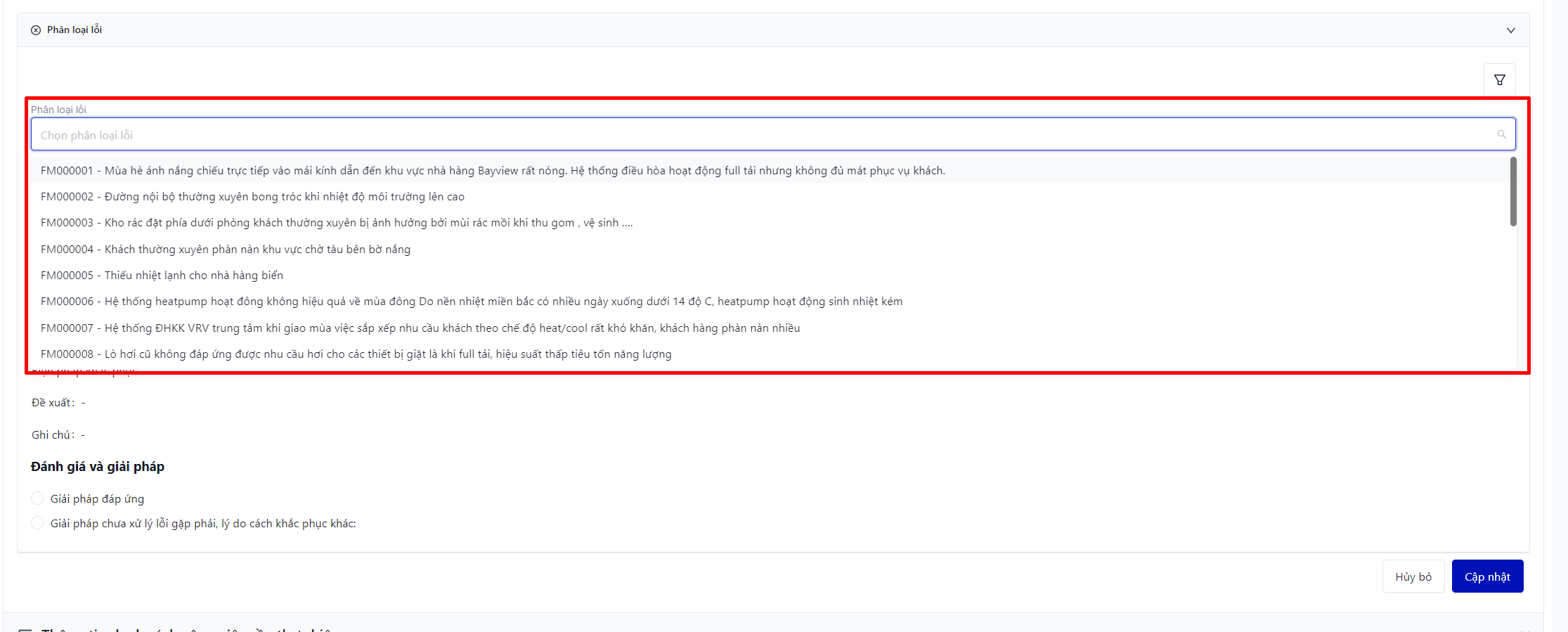Click the circled-X icon beside Phân loại lỗi header
The height and width of the screenshot is (632, 1568).
36,30
